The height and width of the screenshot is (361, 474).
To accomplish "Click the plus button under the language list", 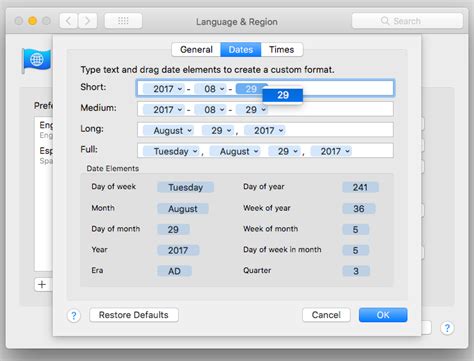I will pyautogui.click(x=42, y=285).
